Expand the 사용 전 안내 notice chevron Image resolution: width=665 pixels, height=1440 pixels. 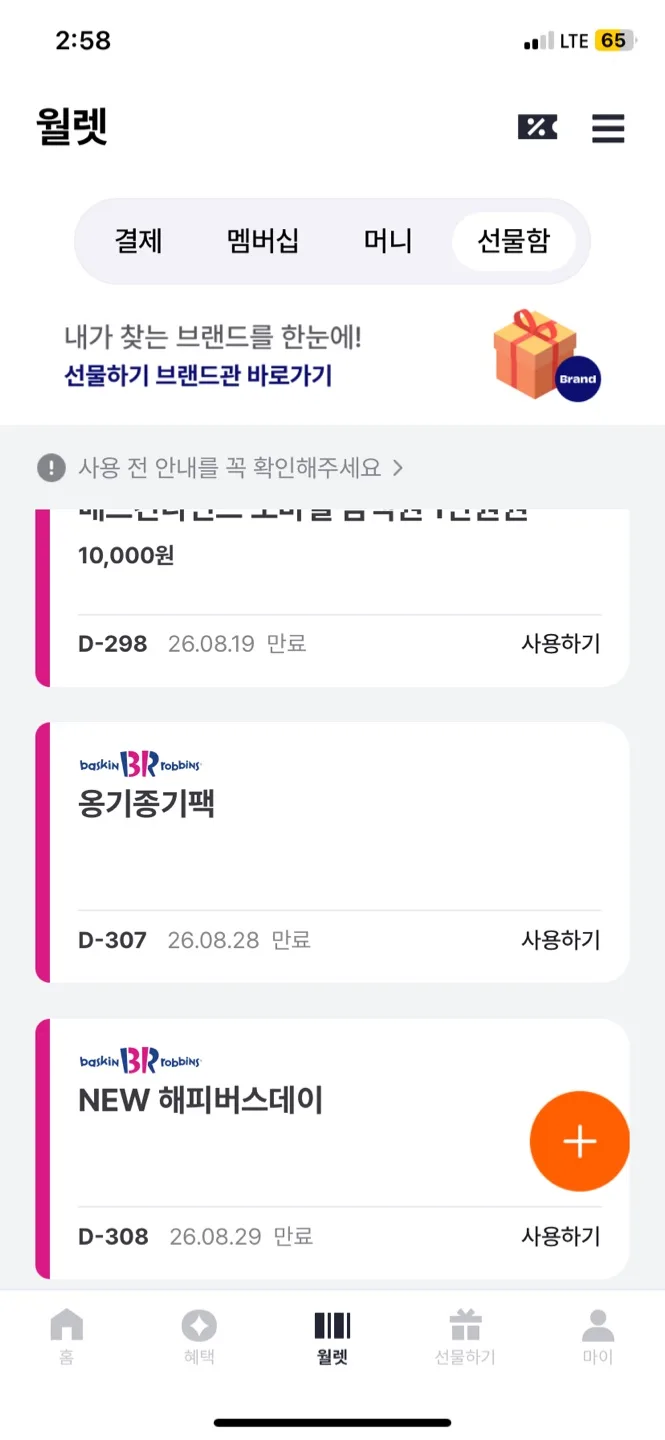[398, 467]
